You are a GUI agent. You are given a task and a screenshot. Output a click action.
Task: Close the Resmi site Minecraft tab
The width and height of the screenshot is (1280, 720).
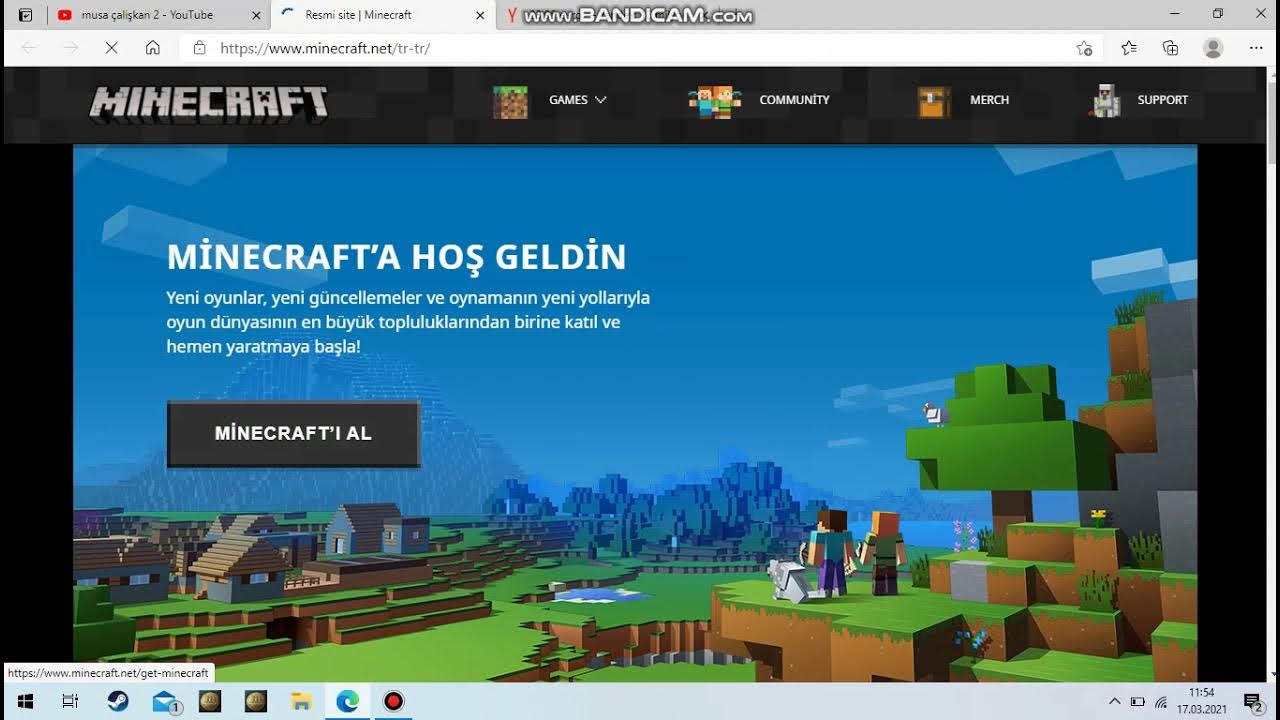tap(480, 15)
